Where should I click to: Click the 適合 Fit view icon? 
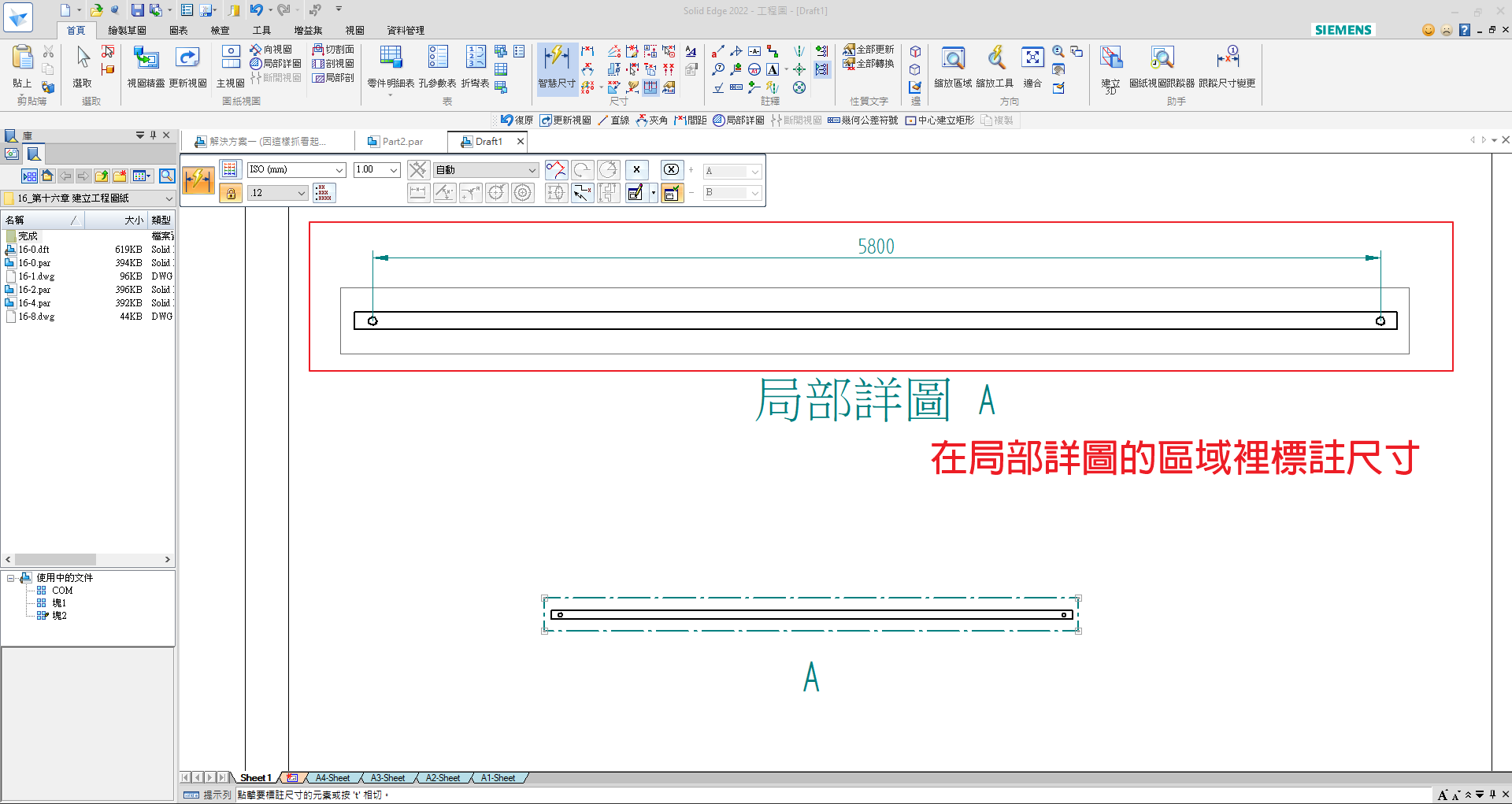click(x=1032, y=67)
